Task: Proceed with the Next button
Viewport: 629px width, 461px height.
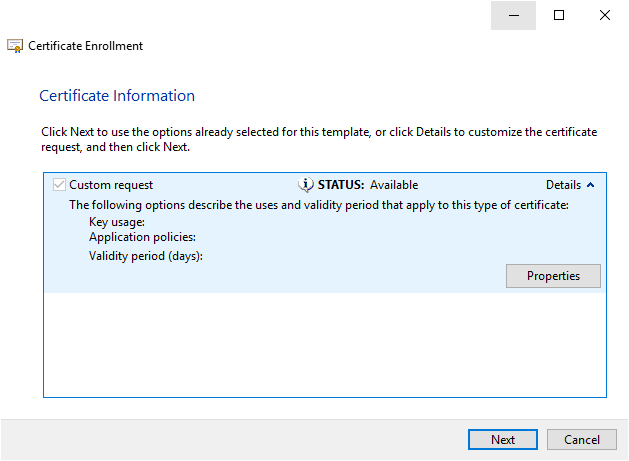Action: [503, 440]
